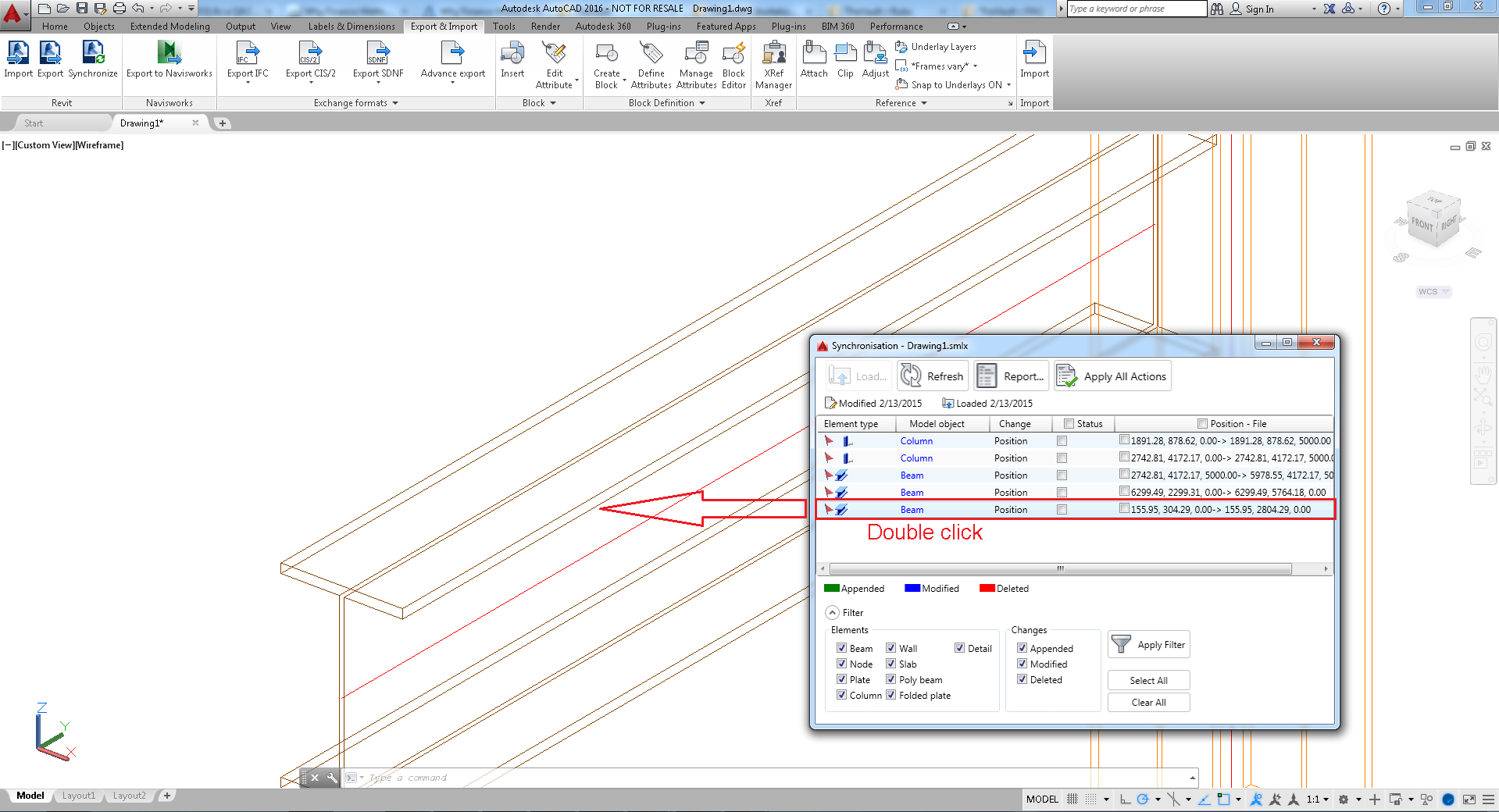Click the green Appended color swatch
Viewport: 1499px width, 812px height.
pos(832,589)
